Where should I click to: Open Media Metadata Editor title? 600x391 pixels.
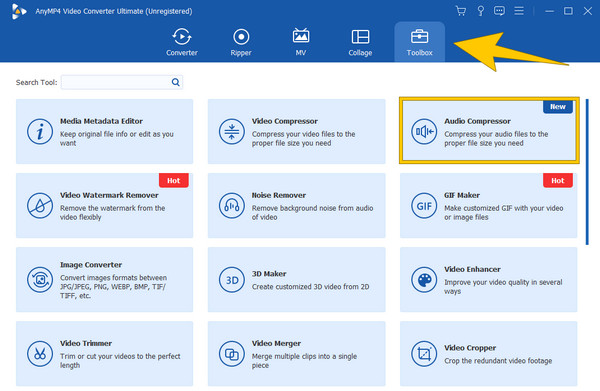pyautogui.click(x=101, y=121)
